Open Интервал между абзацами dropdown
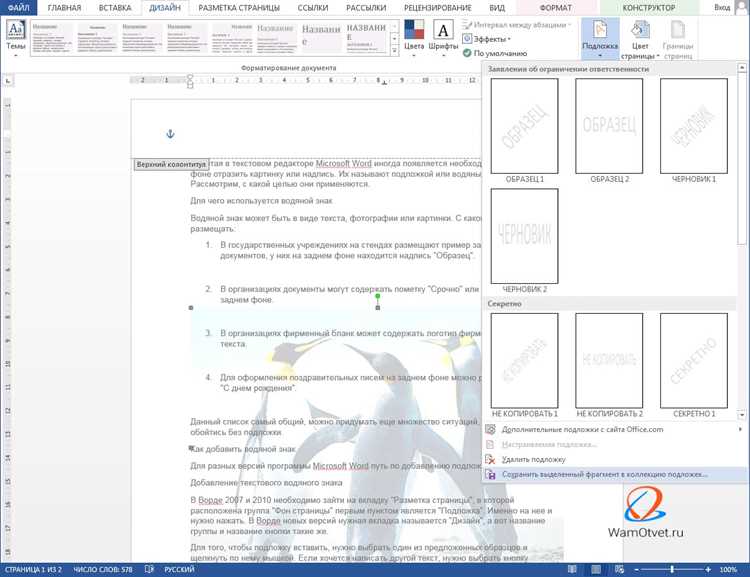The image size is (750, 577). (x=517, y=25)
